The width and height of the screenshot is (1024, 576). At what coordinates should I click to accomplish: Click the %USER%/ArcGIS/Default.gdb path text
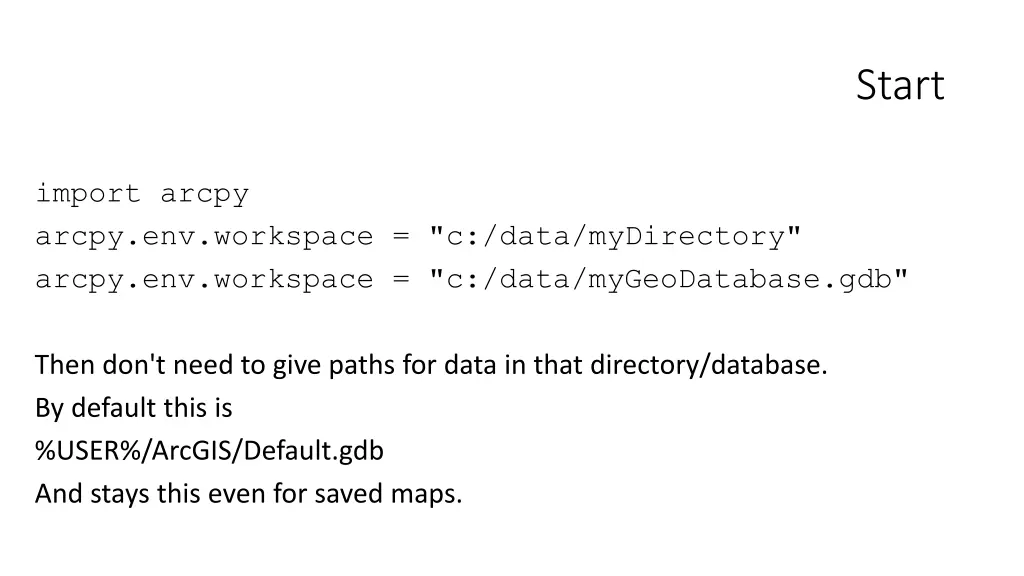(210, 451)
